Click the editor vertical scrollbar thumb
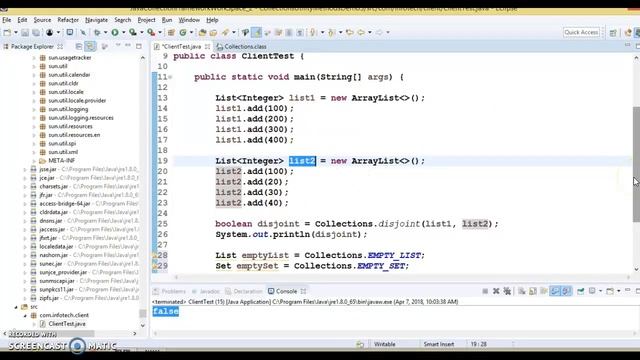The width and height of the screenshot is (640, 360). (x=636, y=164)
